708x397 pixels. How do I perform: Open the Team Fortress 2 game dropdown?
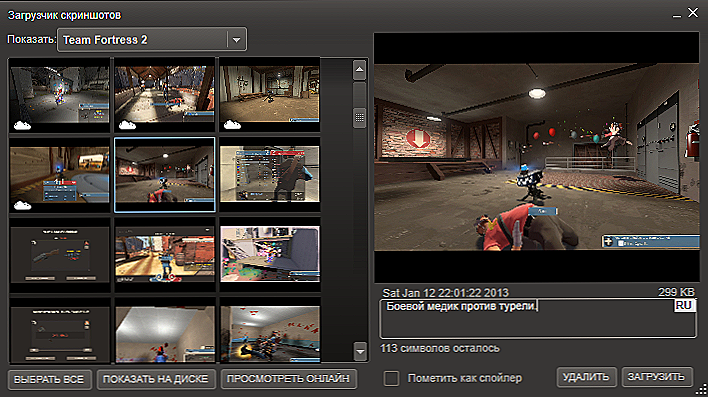click(152, 40)
